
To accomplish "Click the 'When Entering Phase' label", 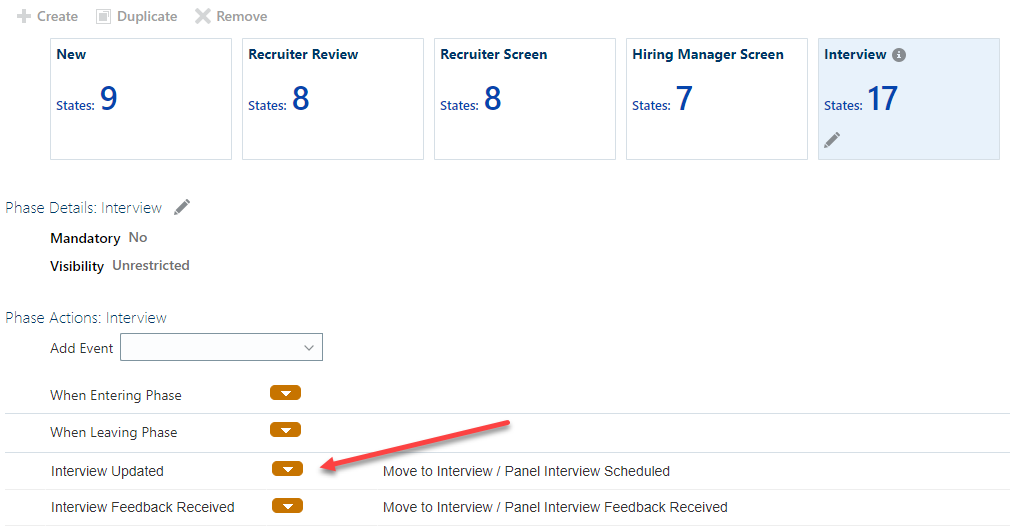I will pos(116,395).
